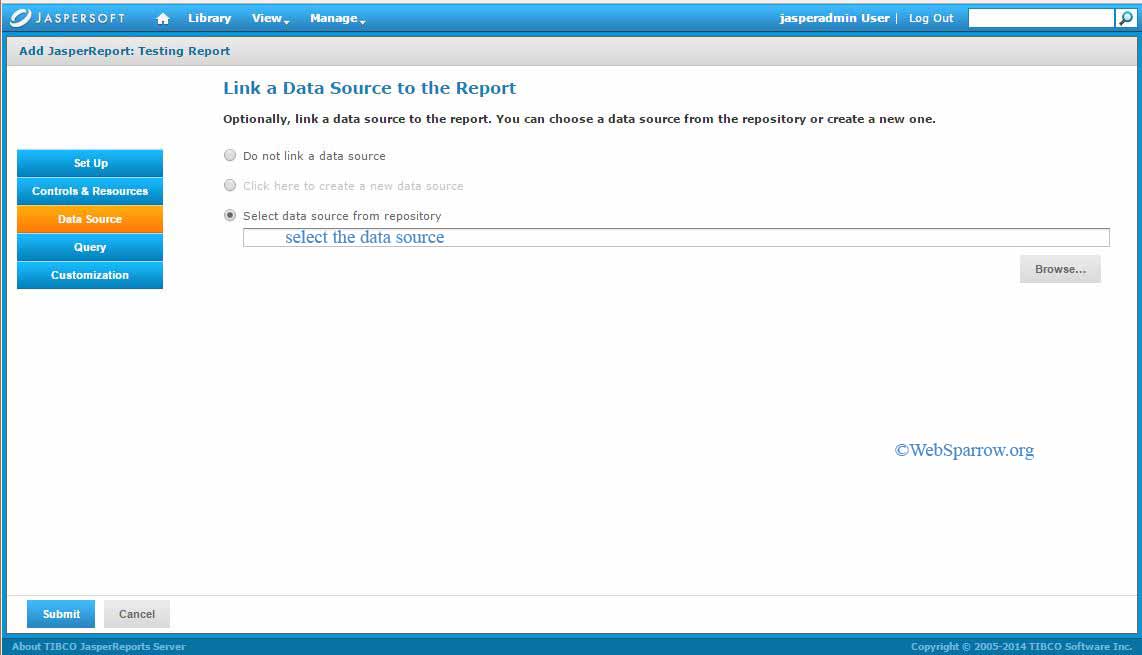The image size is (1142, 655).
Task: Click the repository data source path field
Action: (x=677, y=238)
